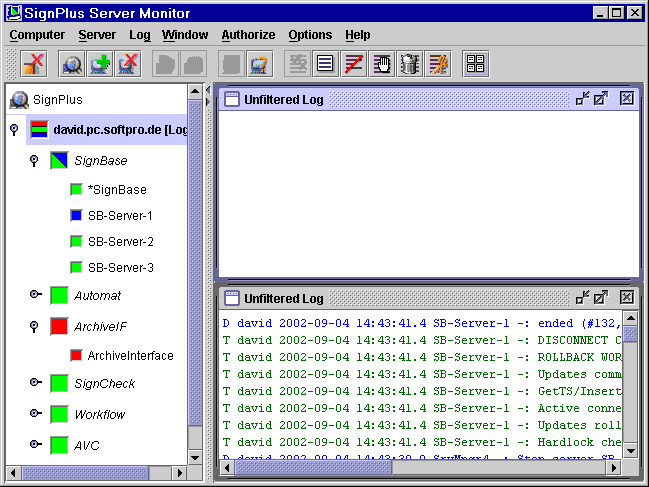Click the red-slashed lines toolbar icon
The image size is (649, 487).
click(354, 65)
